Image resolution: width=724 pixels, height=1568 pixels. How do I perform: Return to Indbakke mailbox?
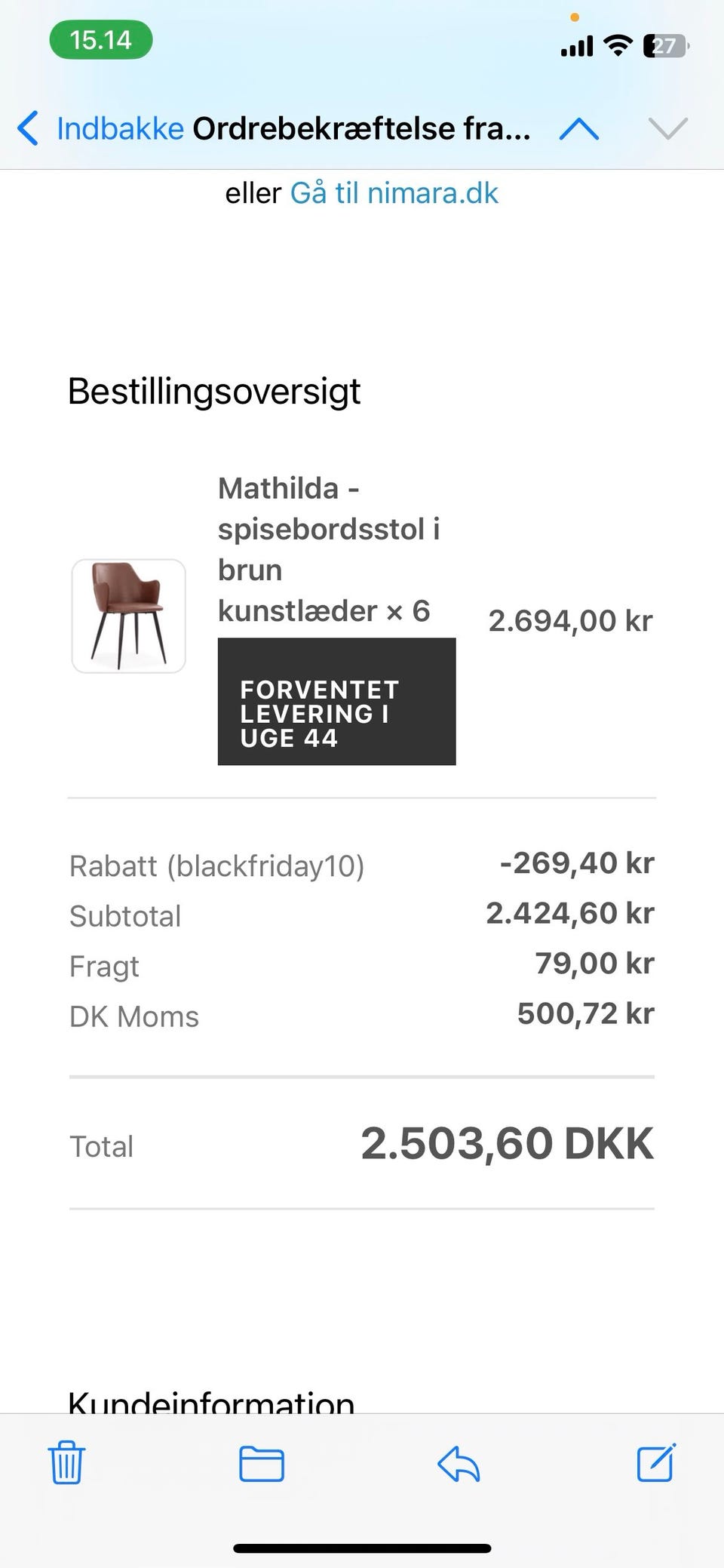coord(120,128)
